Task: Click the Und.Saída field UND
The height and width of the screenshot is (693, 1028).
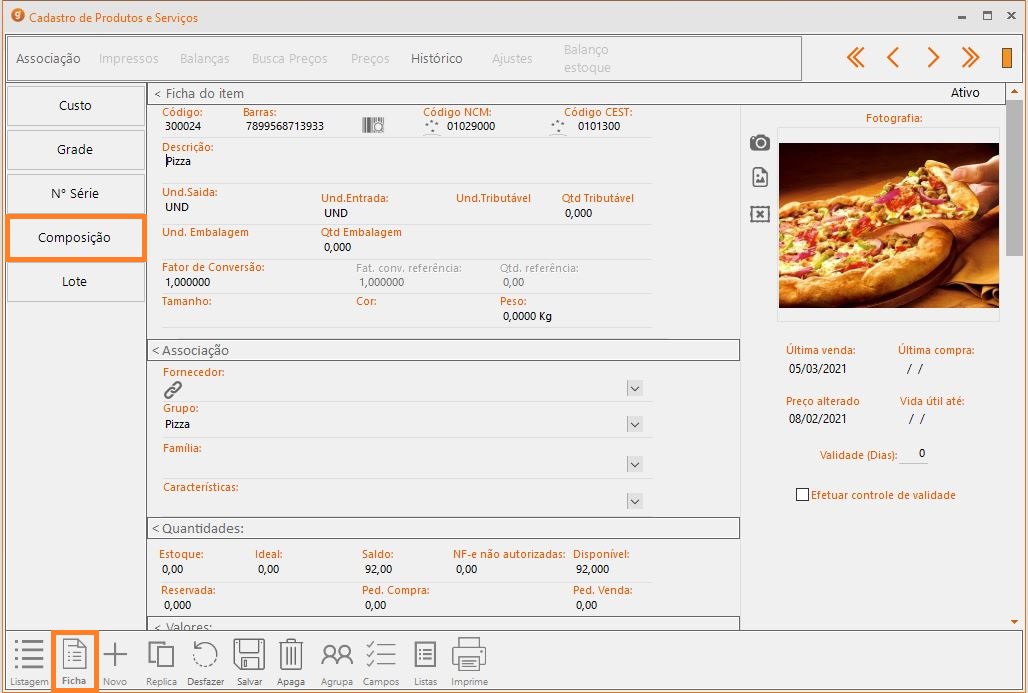Action: pos(177,207)
